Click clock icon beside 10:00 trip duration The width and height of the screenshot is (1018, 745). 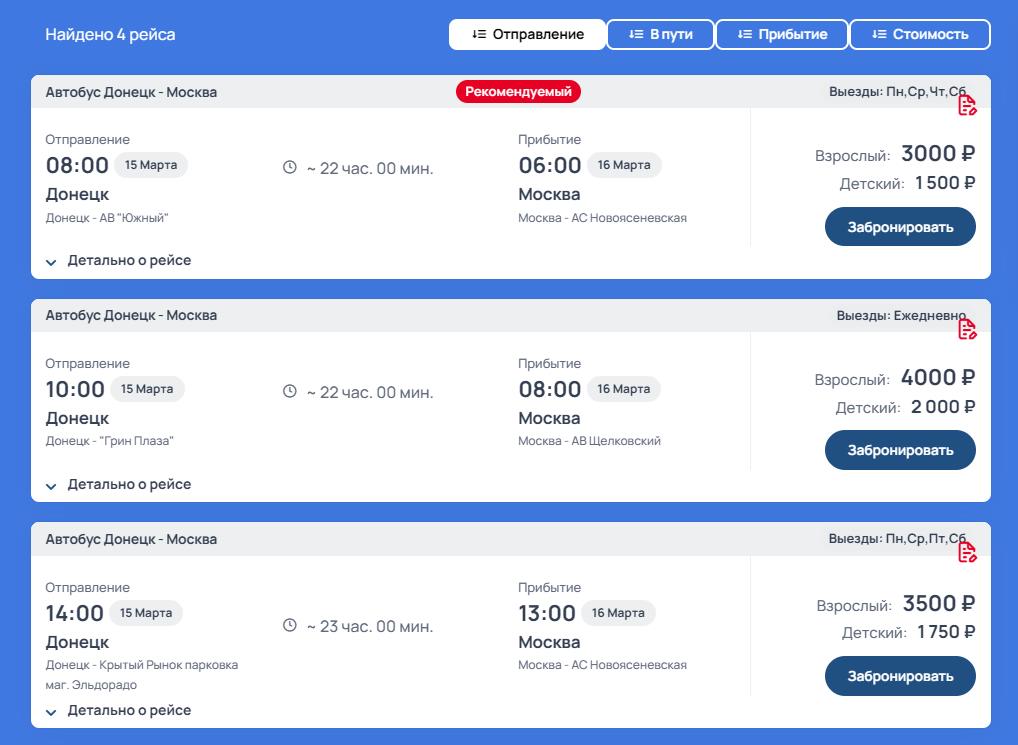(x=290, y=391)
